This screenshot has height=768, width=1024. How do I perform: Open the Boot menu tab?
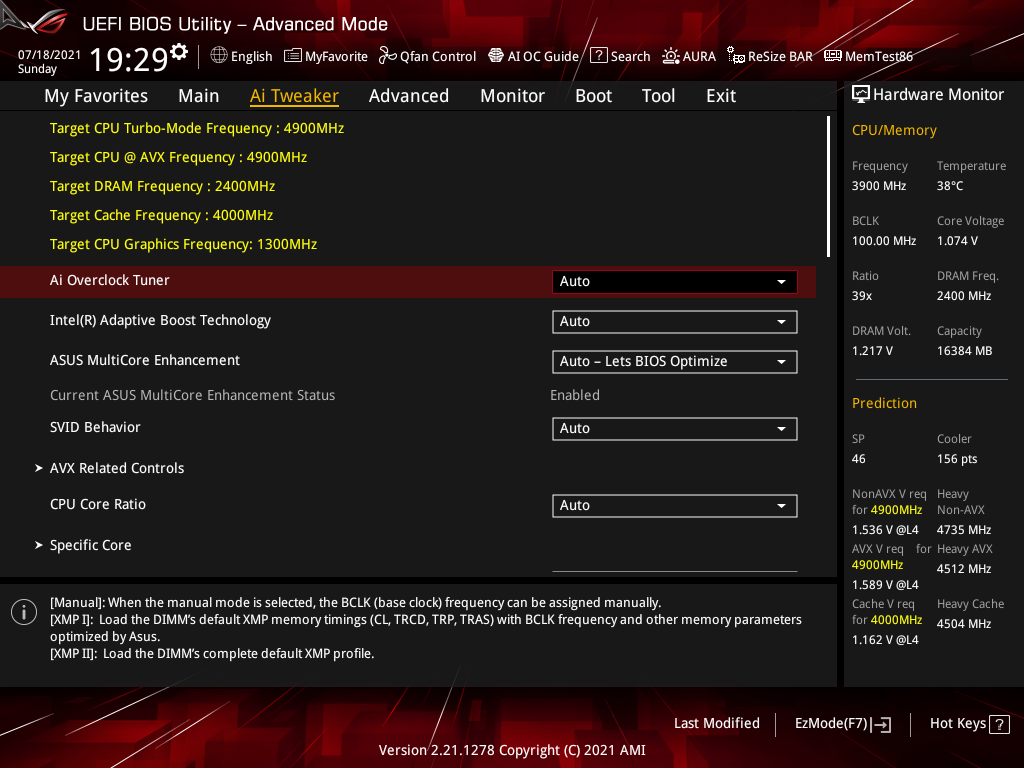(593, 95)
